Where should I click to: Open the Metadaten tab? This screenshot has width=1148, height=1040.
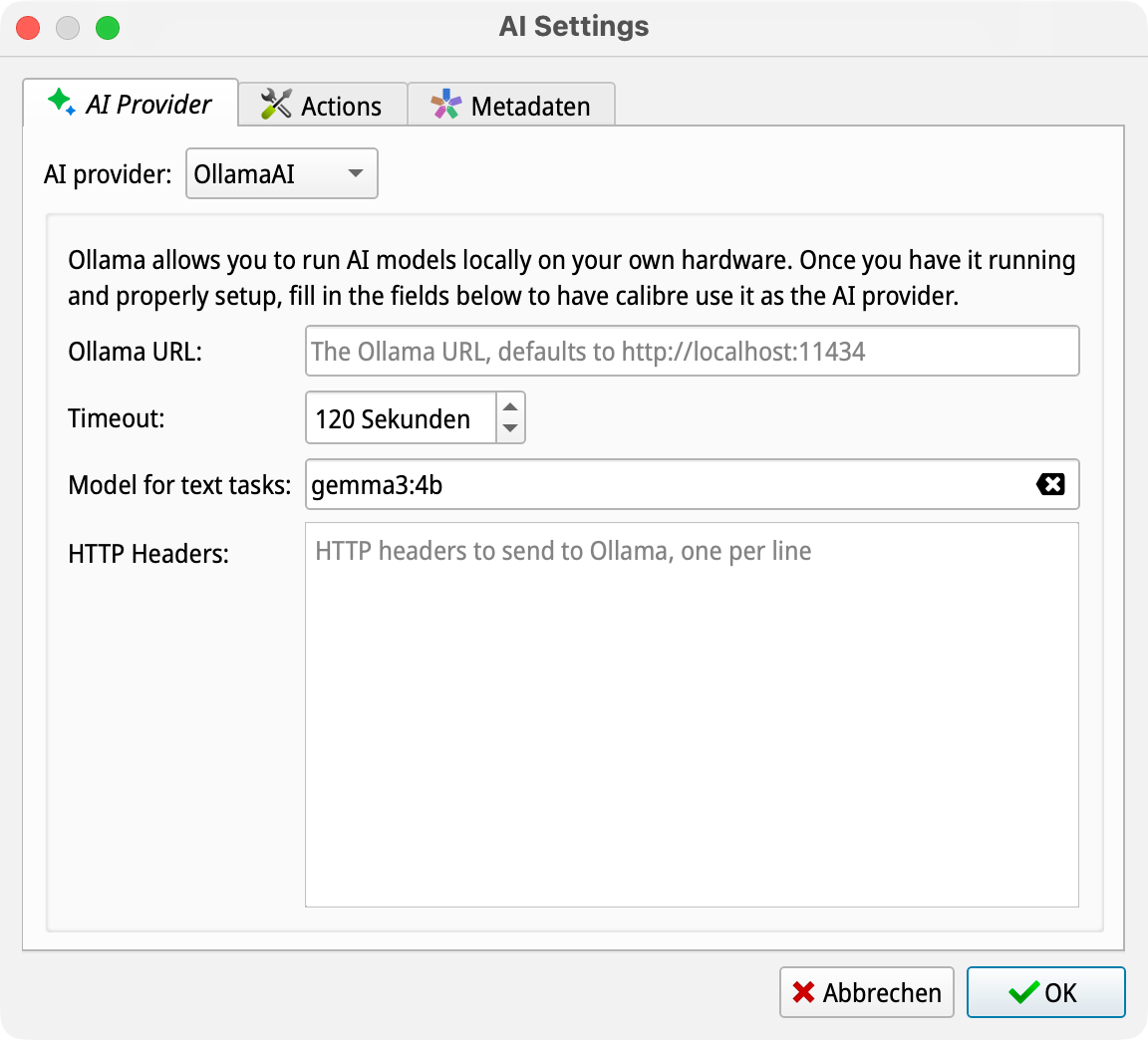[511, 106]
